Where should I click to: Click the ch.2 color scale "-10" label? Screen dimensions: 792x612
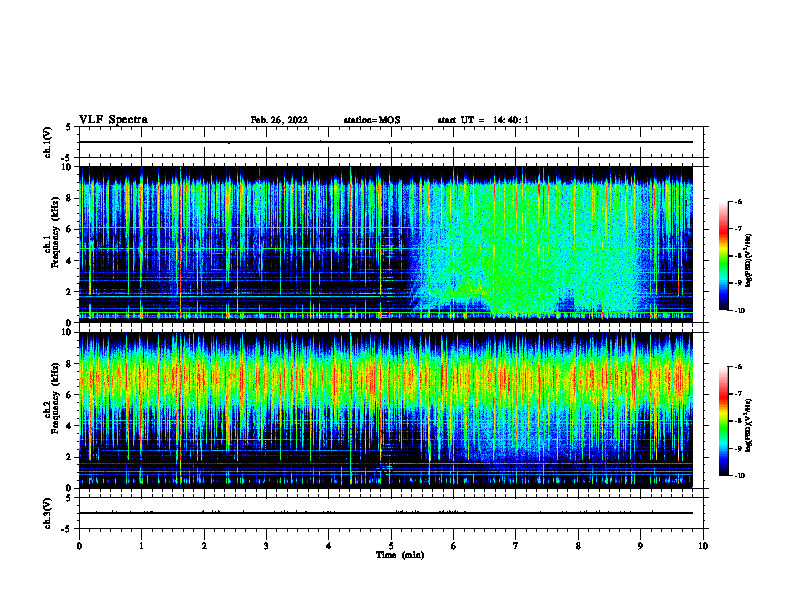[739, 476]
